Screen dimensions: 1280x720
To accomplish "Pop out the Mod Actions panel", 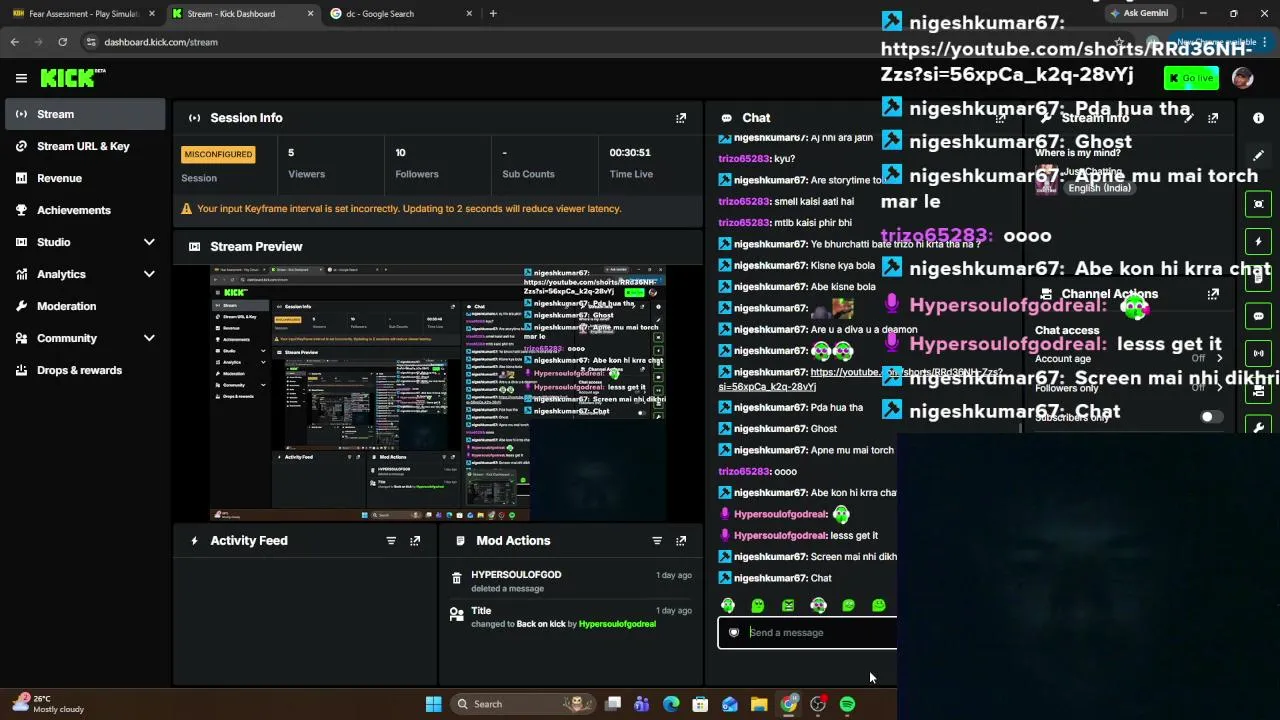I will [681, 541].
